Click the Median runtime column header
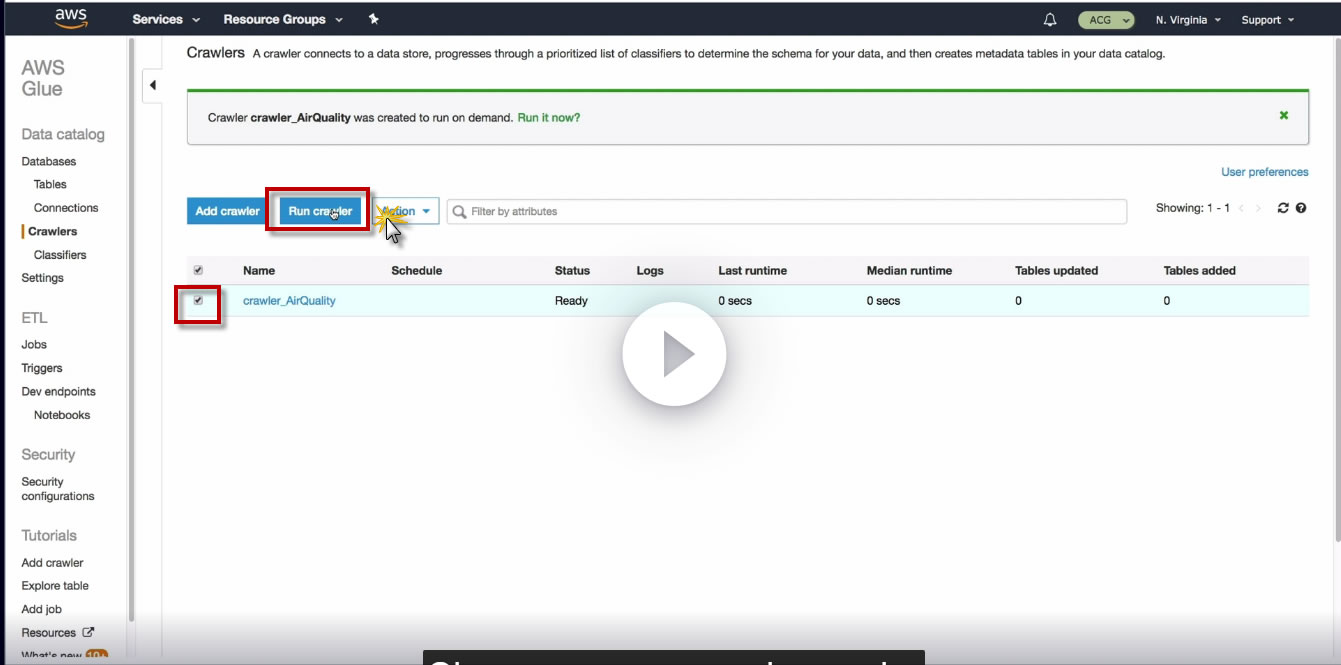The width and height of the screenshot is (1341, 665). (909, 270)
